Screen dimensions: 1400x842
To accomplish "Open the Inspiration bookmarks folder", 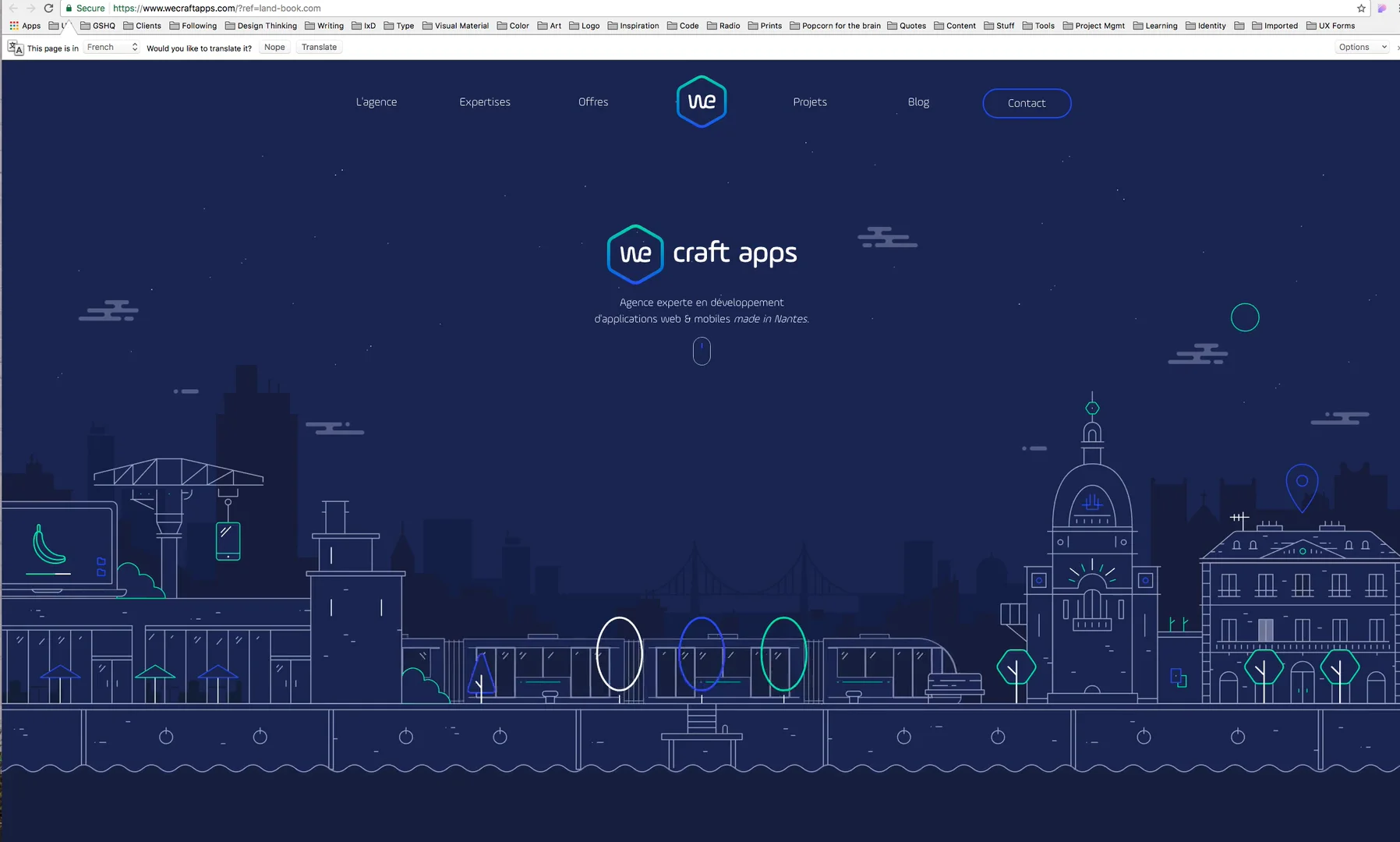I will (633, 26).
